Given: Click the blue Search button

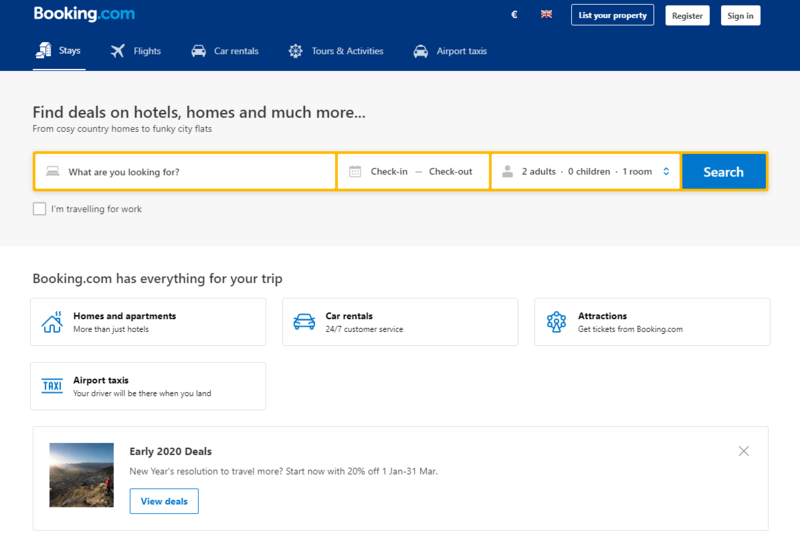Looking at the screenshot, I should click(x=723, y=171).
